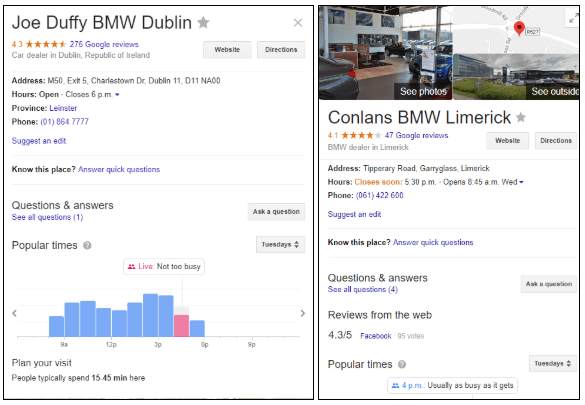The image size is (585, 405).
Task: Select the pink live bar in the chart
Action: (181, 326)
